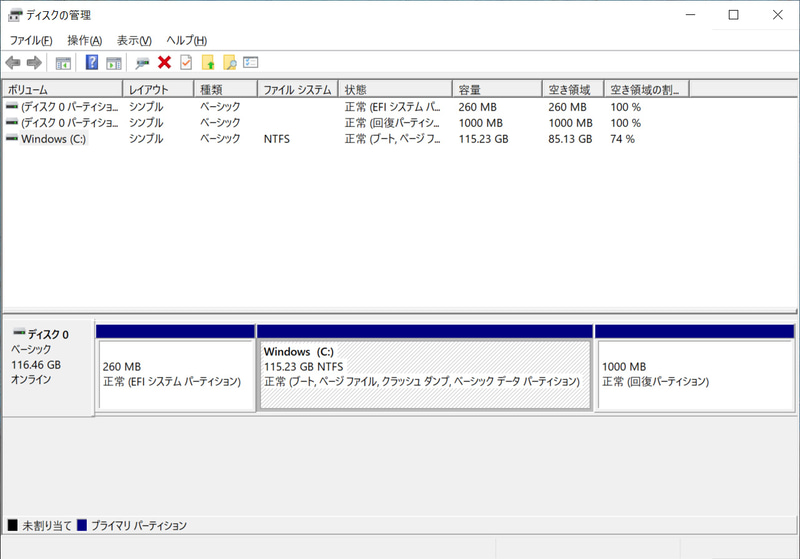Viewport: 800px width, 559px height.
Task: Click the 116.46 GB disk size text
Action: [x=36, y=365]
